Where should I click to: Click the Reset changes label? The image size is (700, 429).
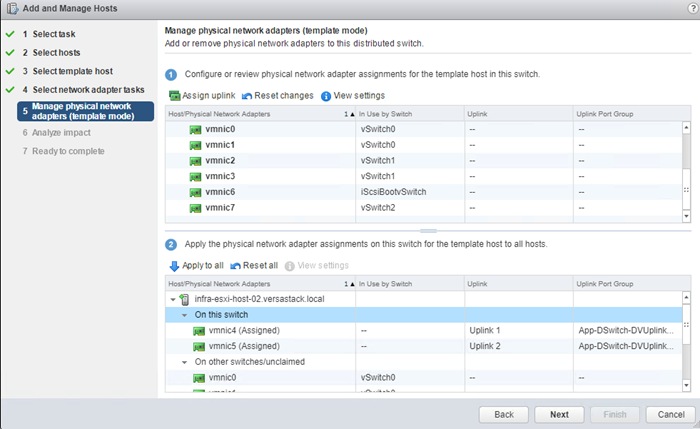pyautogui.click(x=283, y=96)
